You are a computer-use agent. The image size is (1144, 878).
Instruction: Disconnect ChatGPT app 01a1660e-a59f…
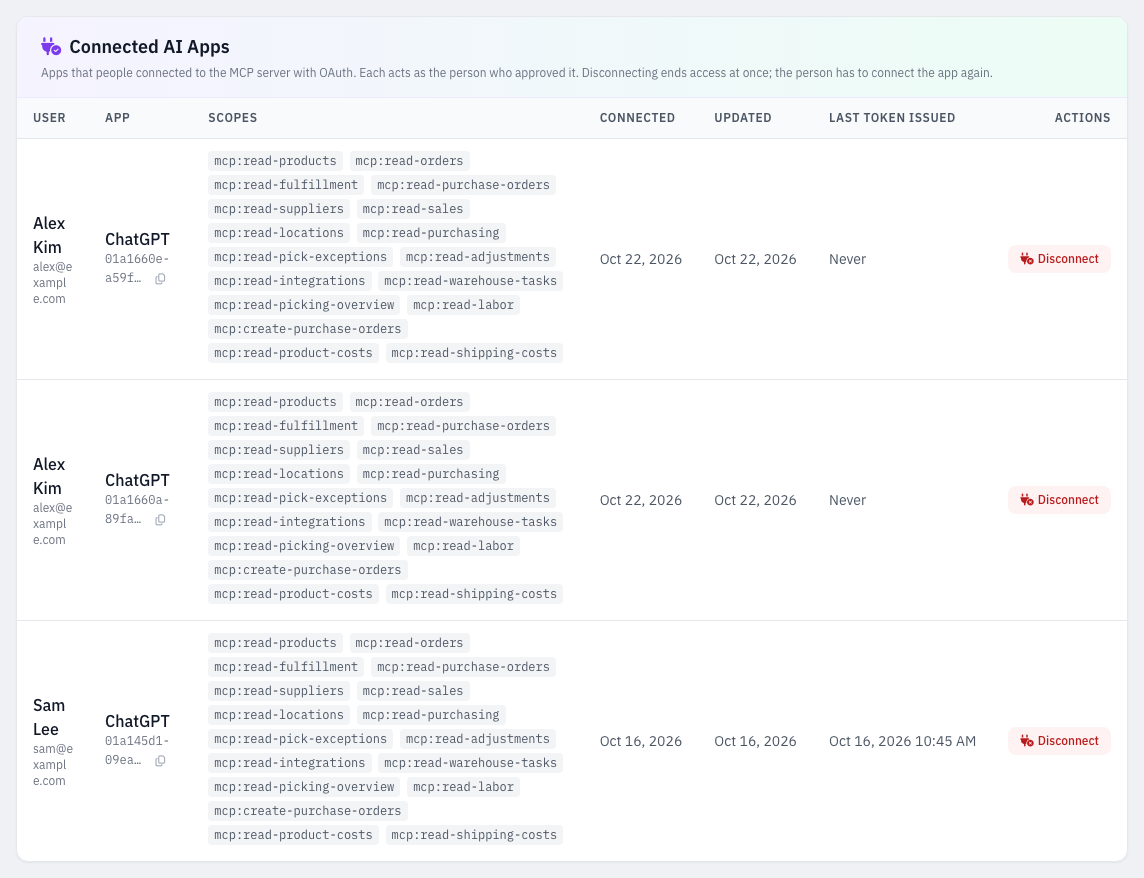click(1059, 259)
